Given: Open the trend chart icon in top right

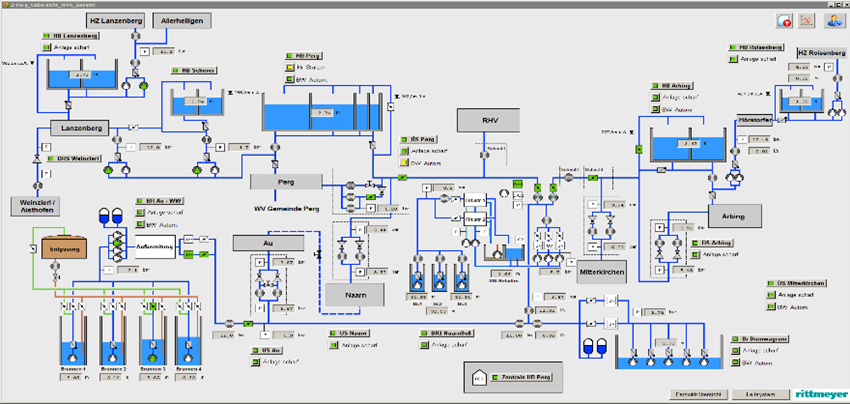Looking at the screenshot, I should tap(806, 21).
